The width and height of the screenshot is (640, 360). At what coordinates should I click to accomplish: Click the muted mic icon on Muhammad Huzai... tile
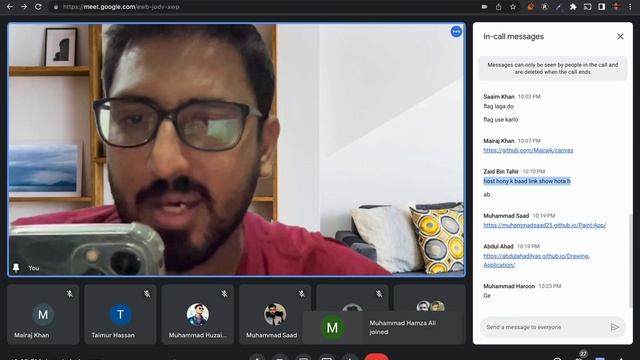224,293
